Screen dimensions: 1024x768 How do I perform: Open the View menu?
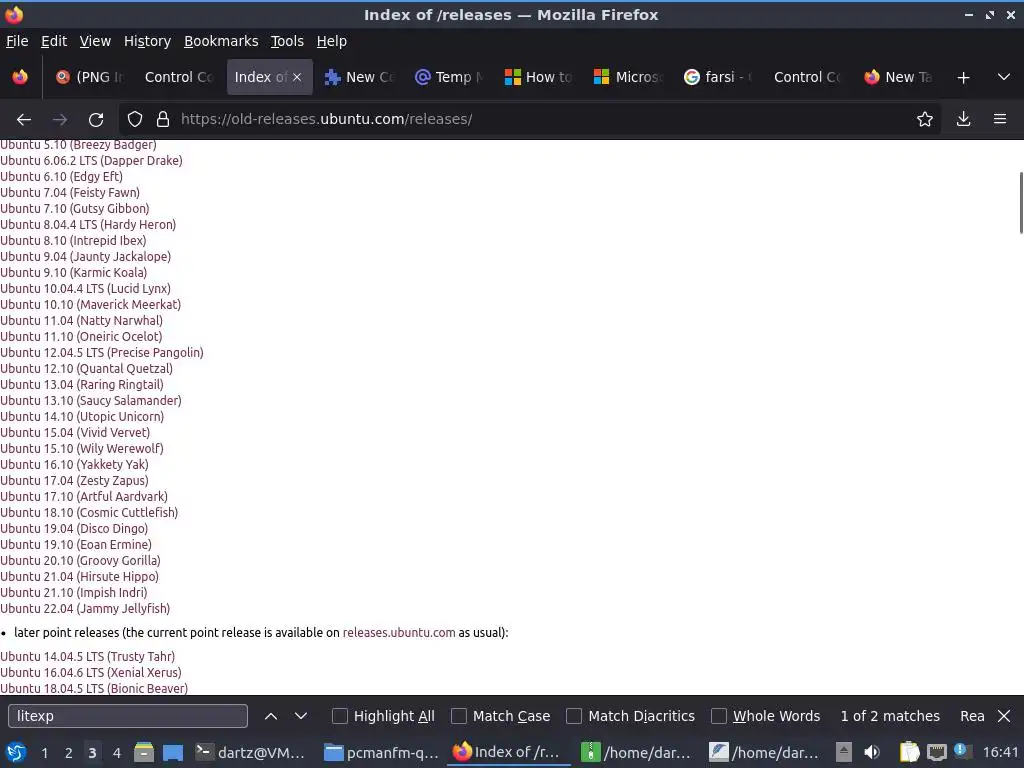click(95, 41)
